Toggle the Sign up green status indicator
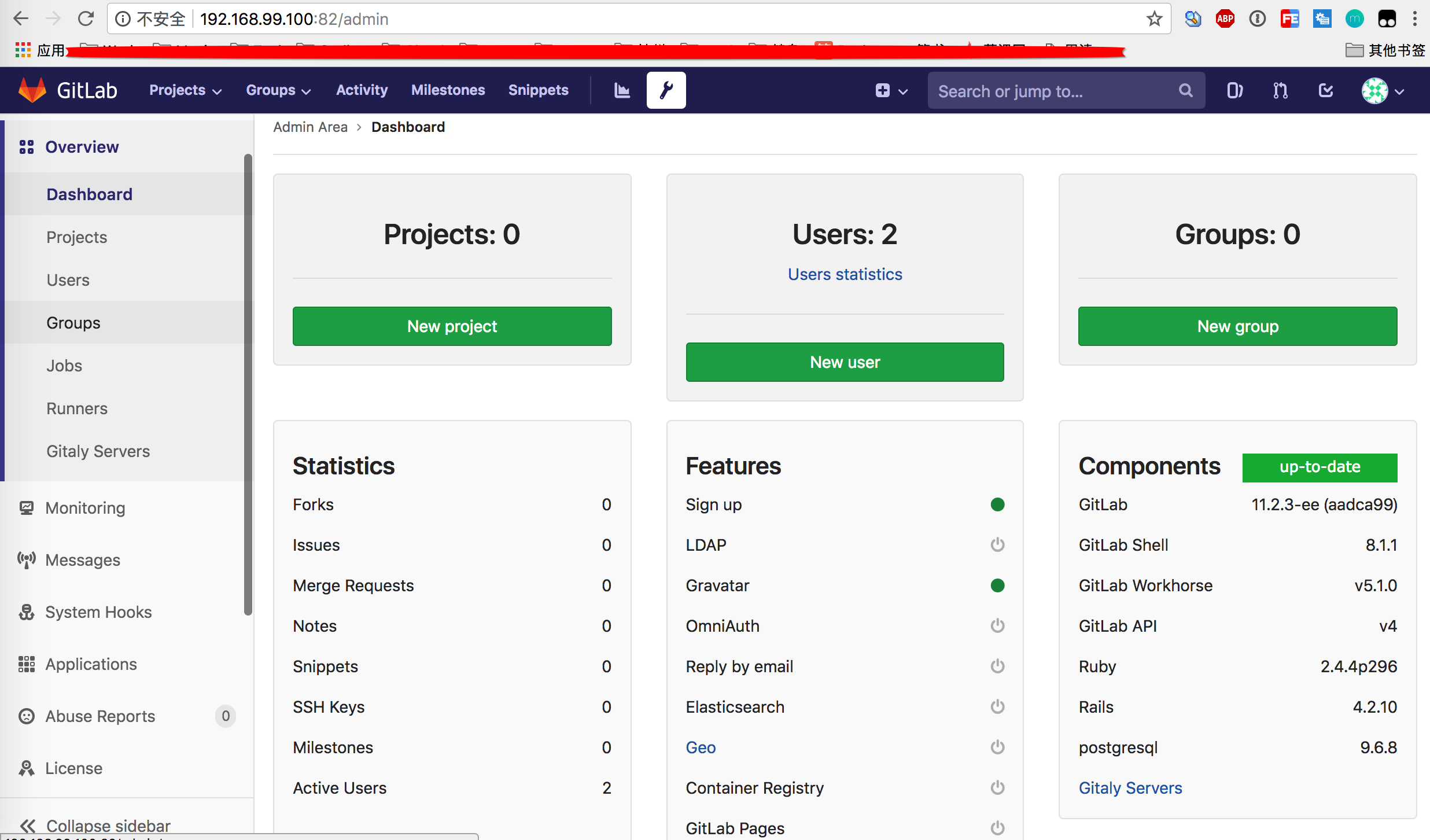This screenshot has height=840, width=1430. (x=997, y=504)
